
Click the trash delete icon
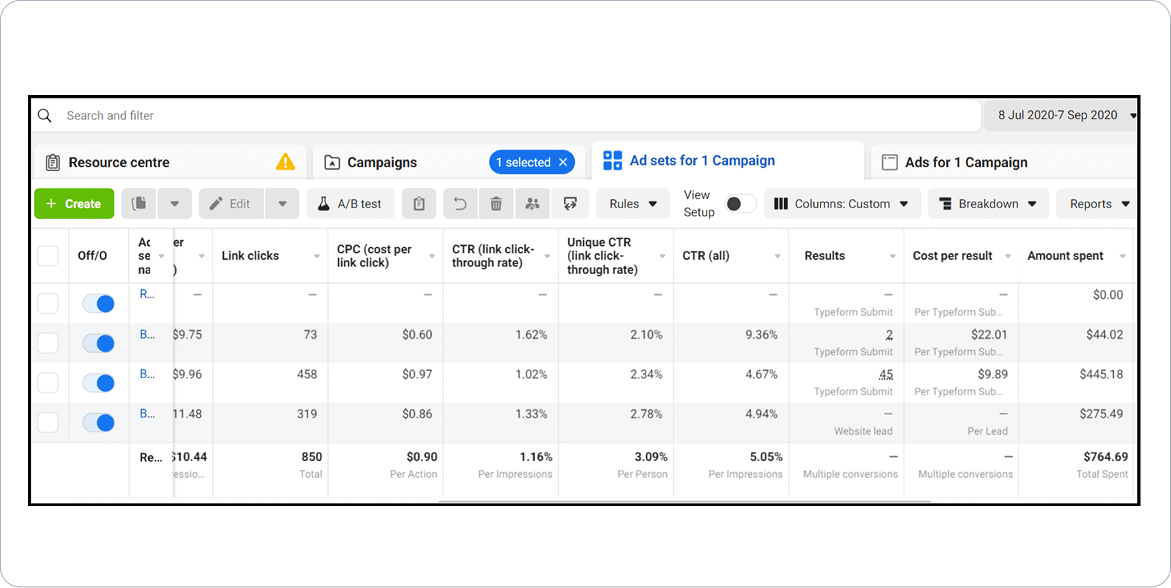[496, 204]
